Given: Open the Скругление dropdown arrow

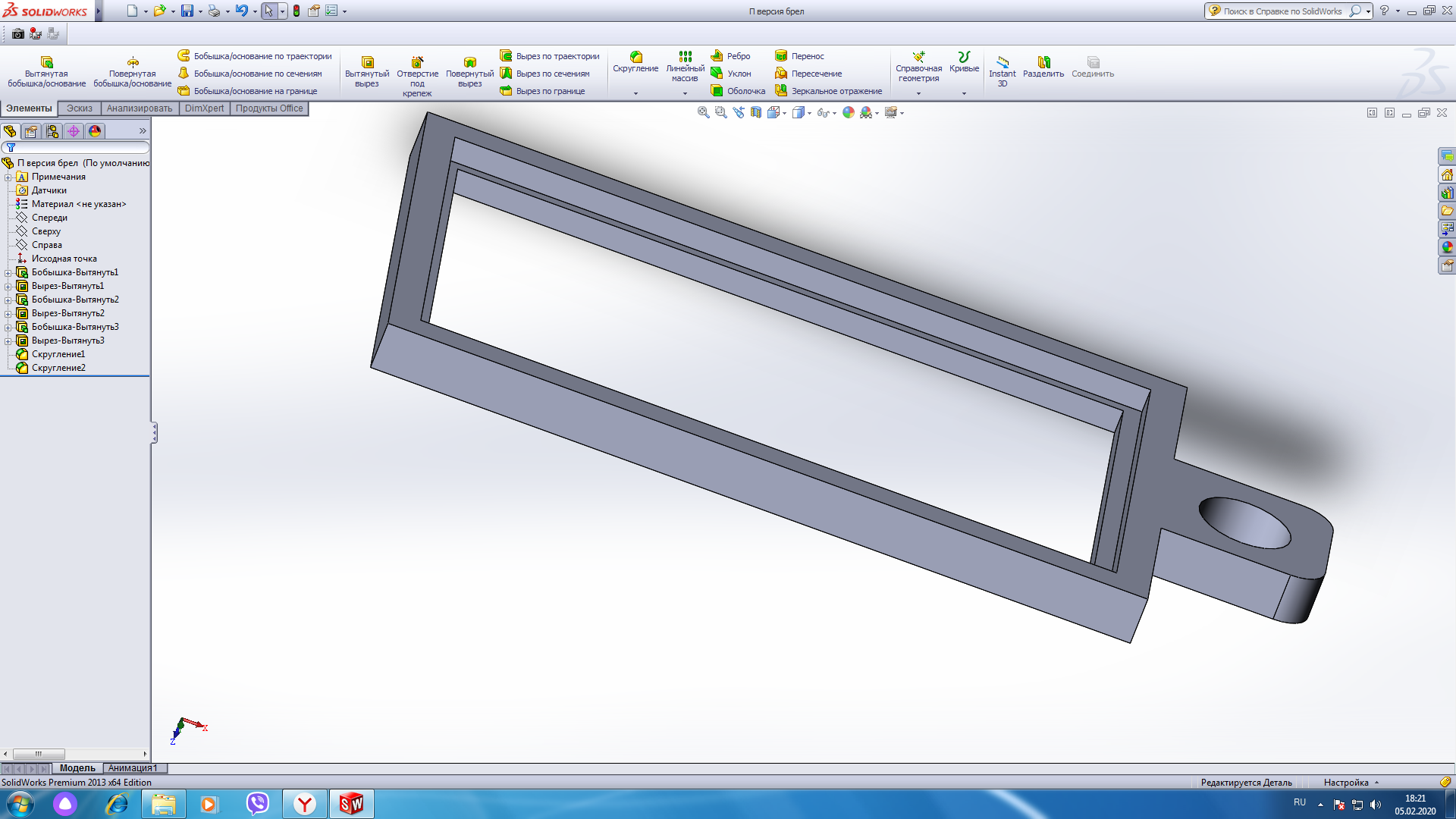Looking at the screenshot, I should 635,94.
